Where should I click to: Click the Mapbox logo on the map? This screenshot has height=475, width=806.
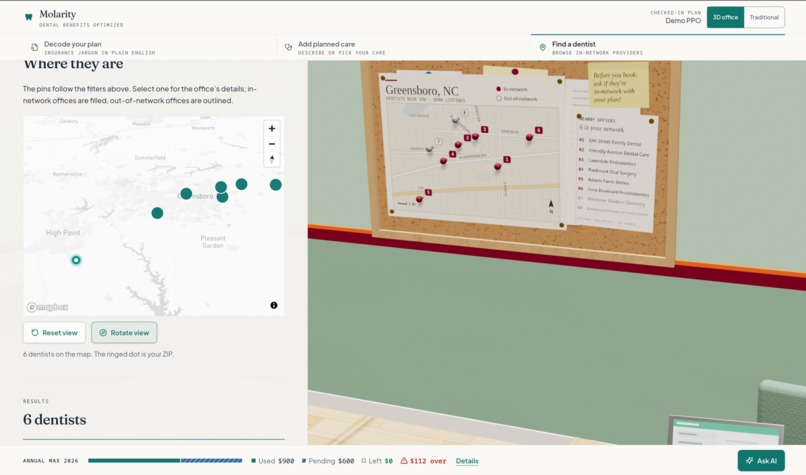coord(47,307)
